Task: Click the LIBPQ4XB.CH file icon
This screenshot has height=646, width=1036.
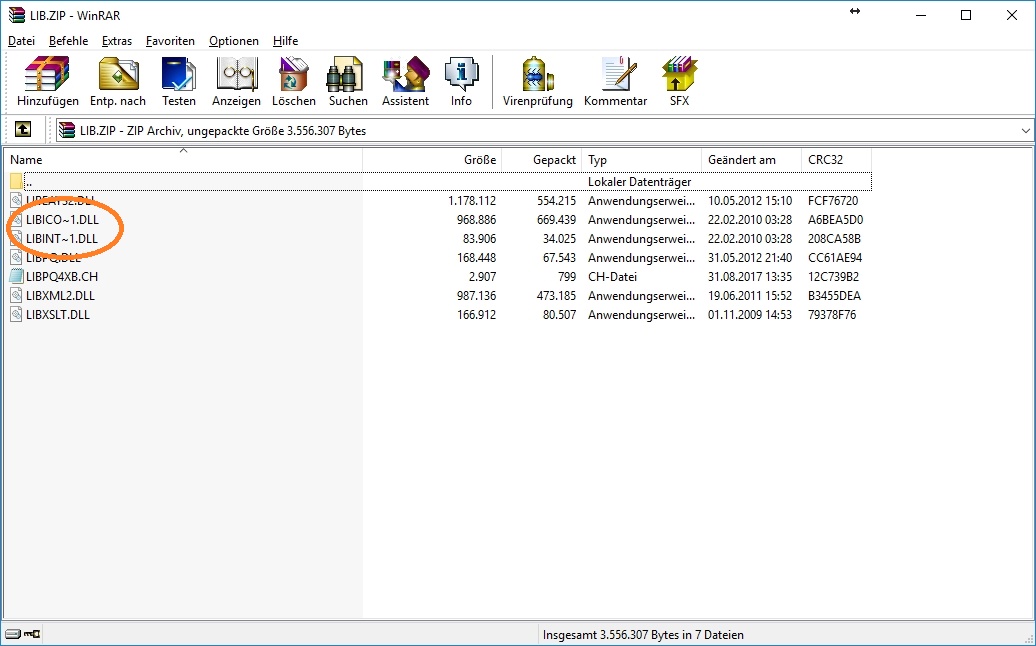Action: click(17, 276)
